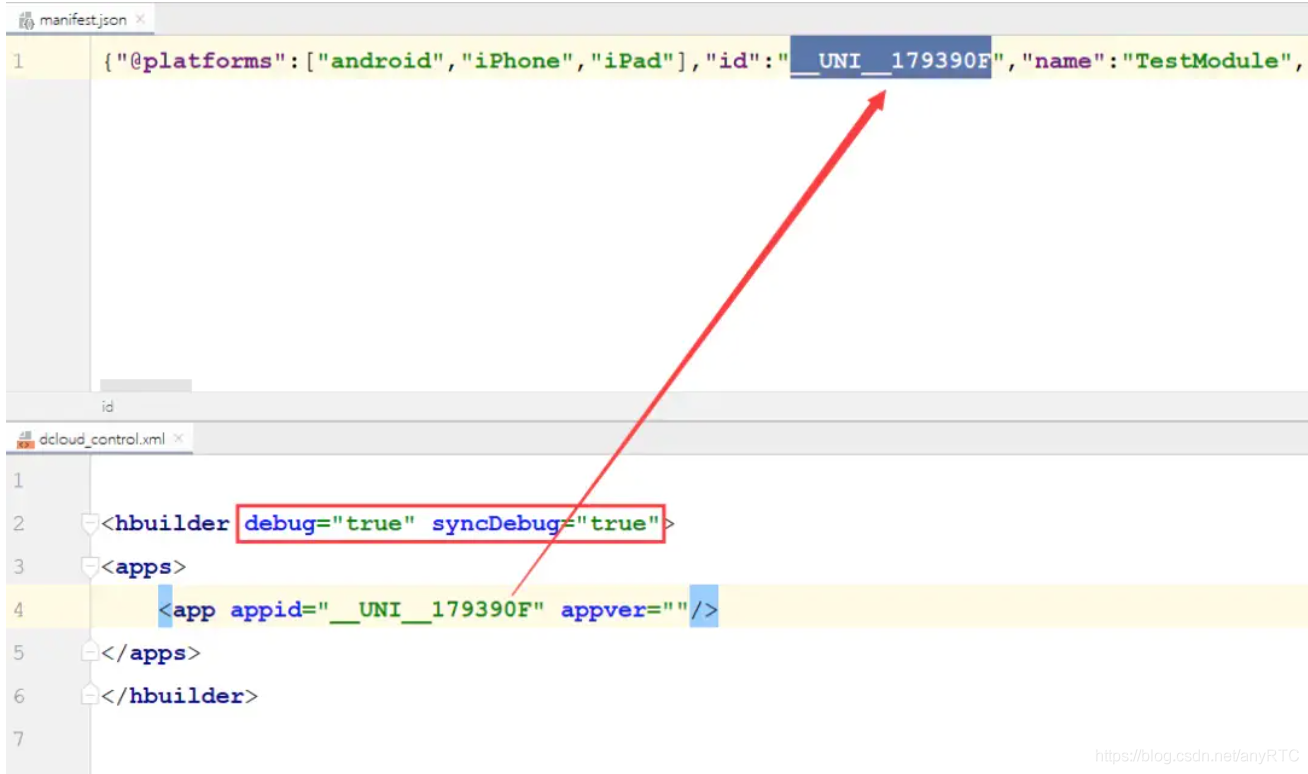
Task: Click the id breadcrumb below manifest editor
Action: (x=108, y=407)
